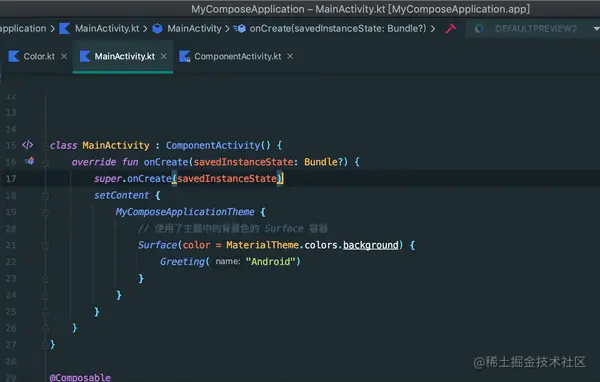The height and width of the screenshot is (382, 600).
Task: Click the setContent call on line 18
Action: (x=121, y=195)
